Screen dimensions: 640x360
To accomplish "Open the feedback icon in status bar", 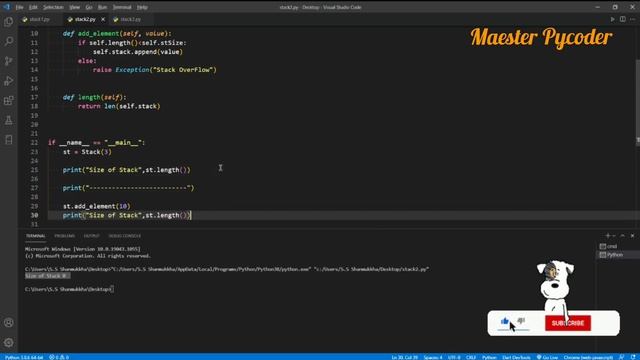I will tap(621, 357).
